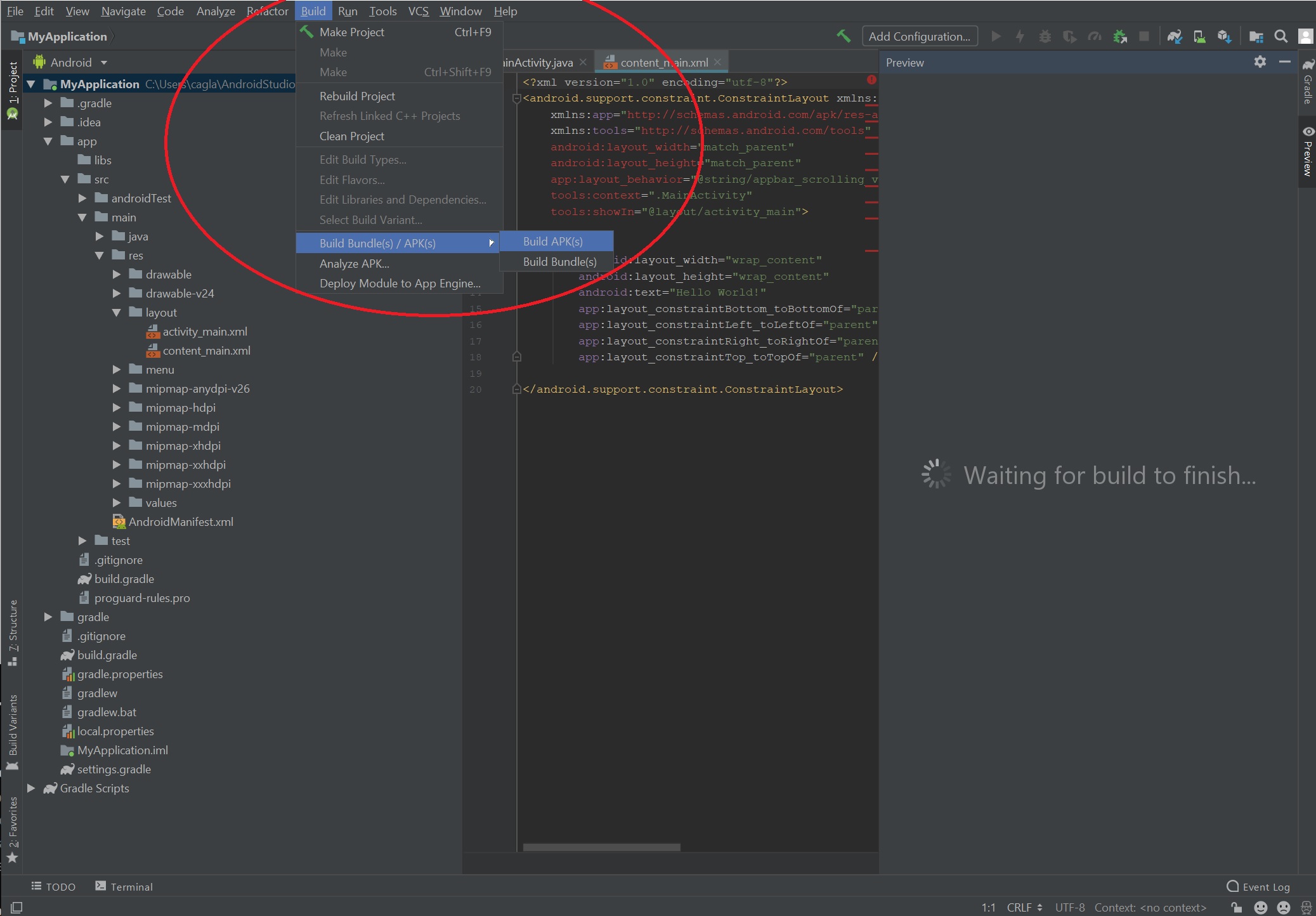Open Project Structure toolbar icon
1316x916 pixels.
coord(1256,36)
